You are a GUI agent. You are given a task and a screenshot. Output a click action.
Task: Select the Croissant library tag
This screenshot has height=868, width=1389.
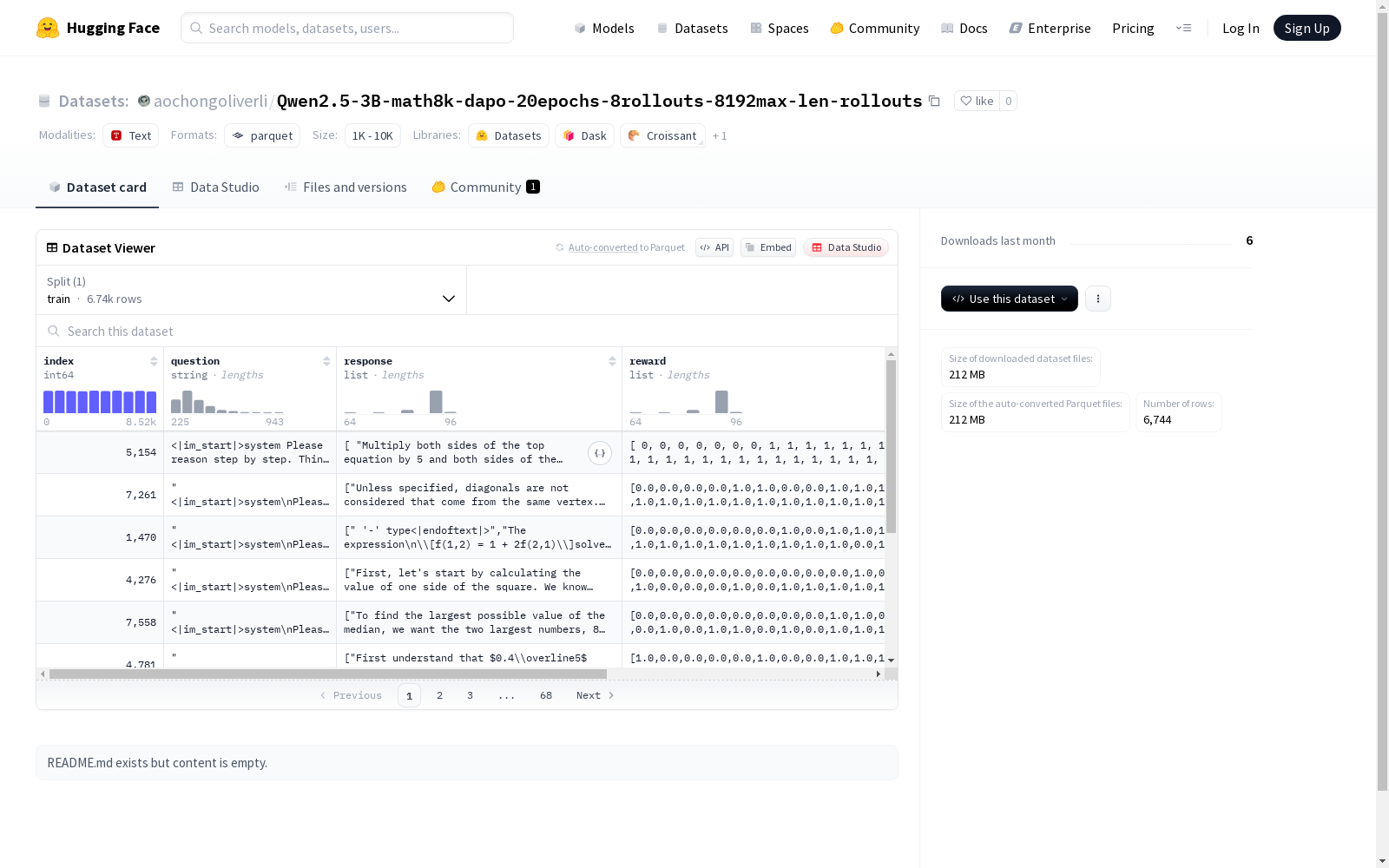tap(662, 135)
